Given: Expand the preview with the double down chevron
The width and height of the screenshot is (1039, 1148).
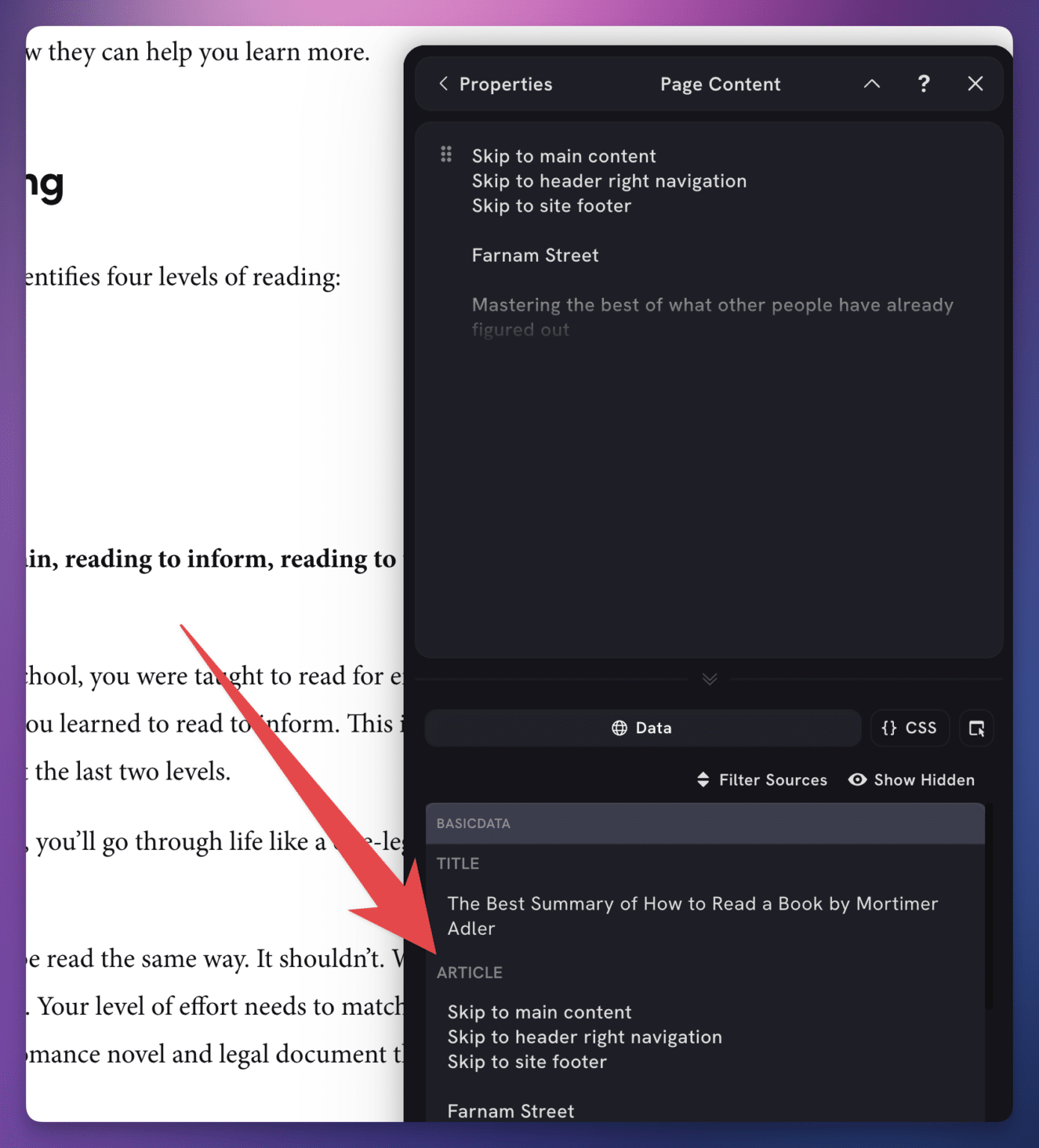Looking at the screenshot, I should coord(709,679).
